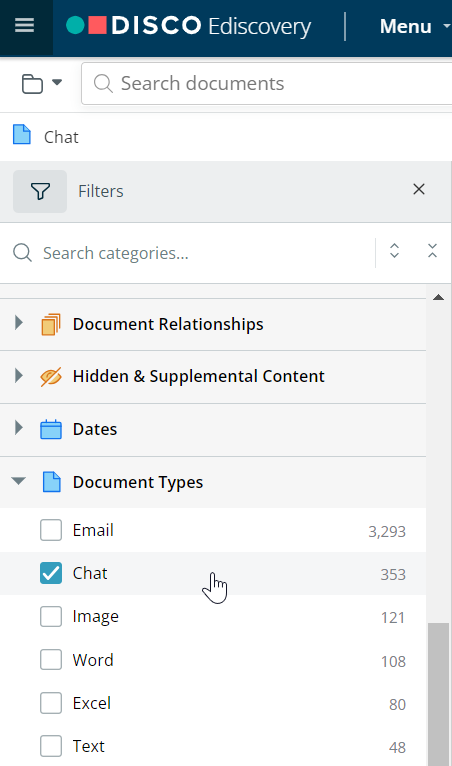The image size is (452, 766).
Task: Click the DISCO Ediscovery logo
Action: [189, 26]
